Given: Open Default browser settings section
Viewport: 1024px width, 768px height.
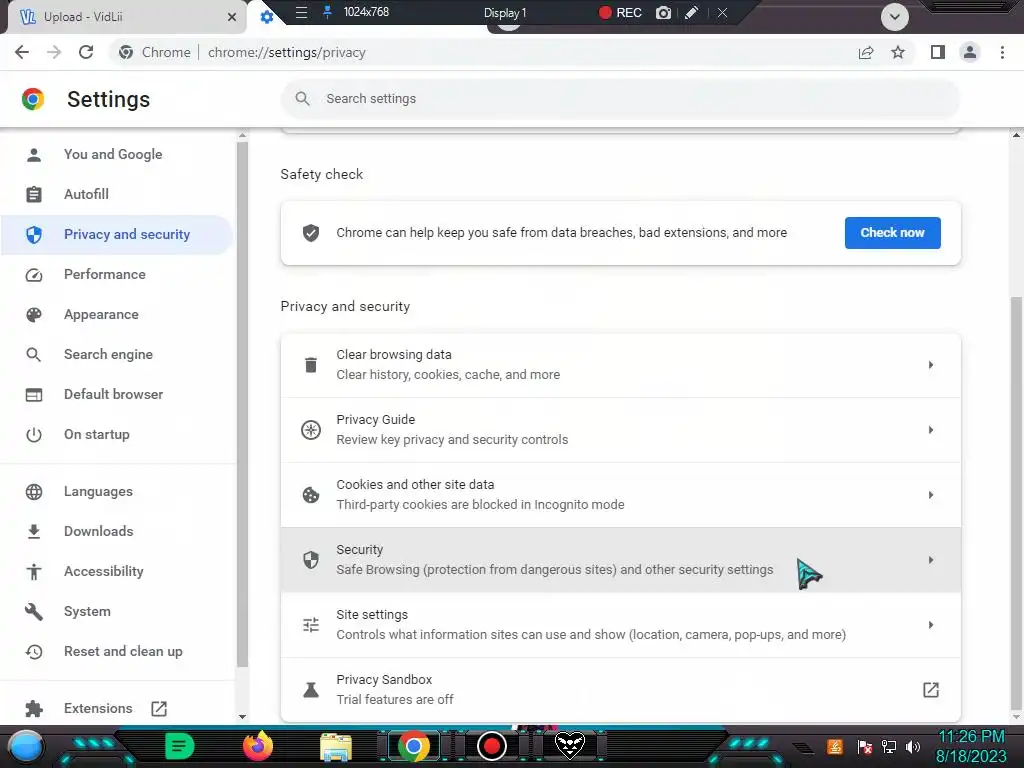Looking at the screenshot, I should (116, 394).
